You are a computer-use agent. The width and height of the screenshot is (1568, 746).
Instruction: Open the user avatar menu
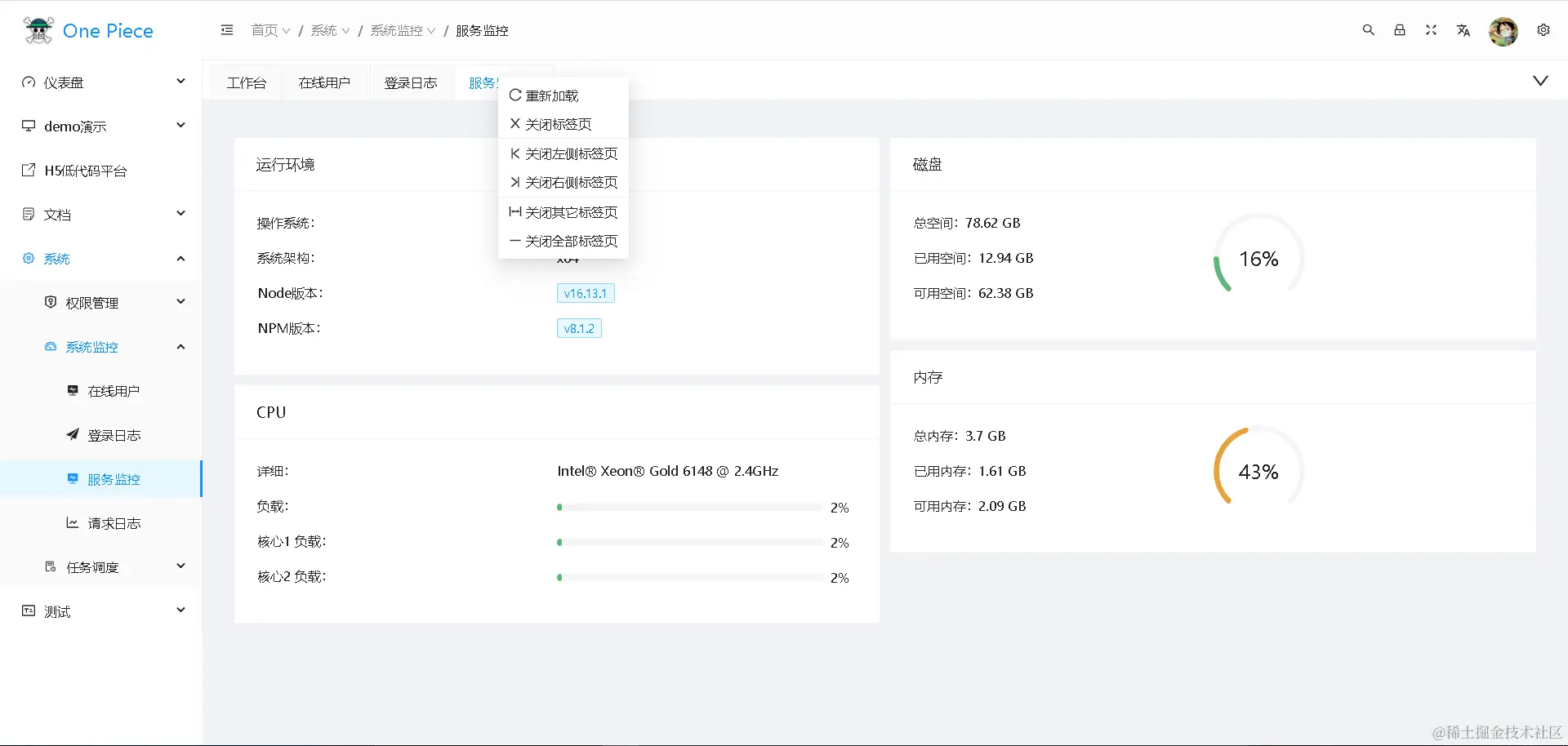coord(1503,32)
